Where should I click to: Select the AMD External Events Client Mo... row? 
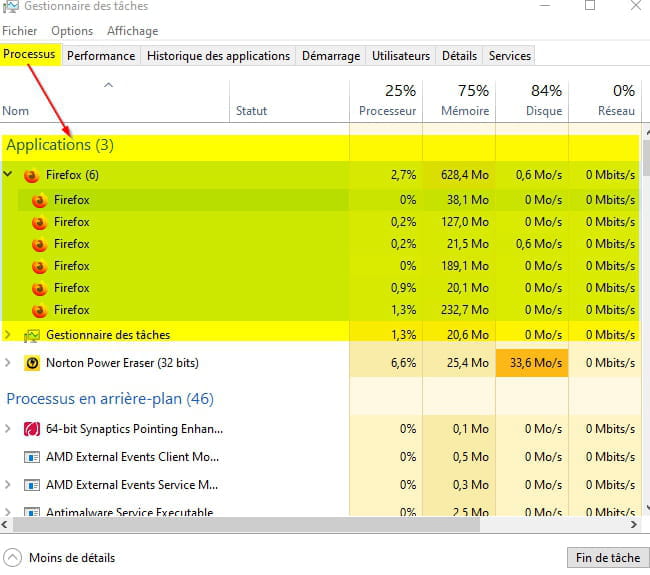pyautogui.click(x=320, y=457)
